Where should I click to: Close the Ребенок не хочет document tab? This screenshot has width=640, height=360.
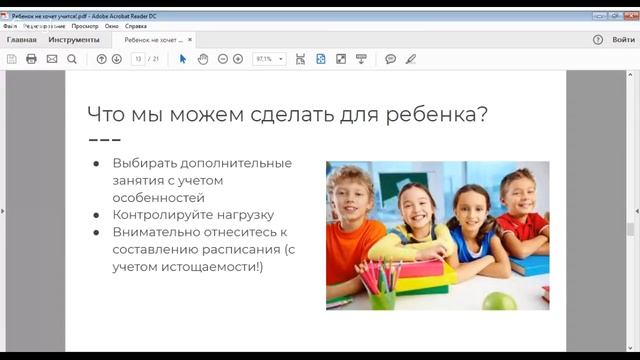click(x=190, y=40)
